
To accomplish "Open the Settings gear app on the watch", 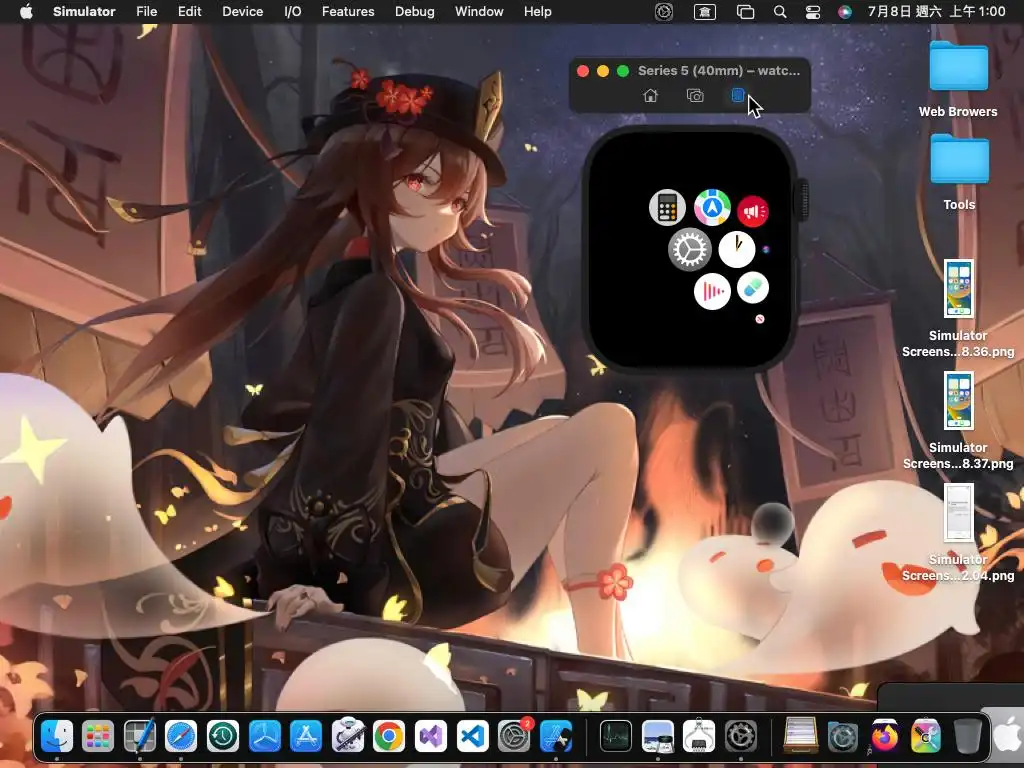I will point(690,249).
